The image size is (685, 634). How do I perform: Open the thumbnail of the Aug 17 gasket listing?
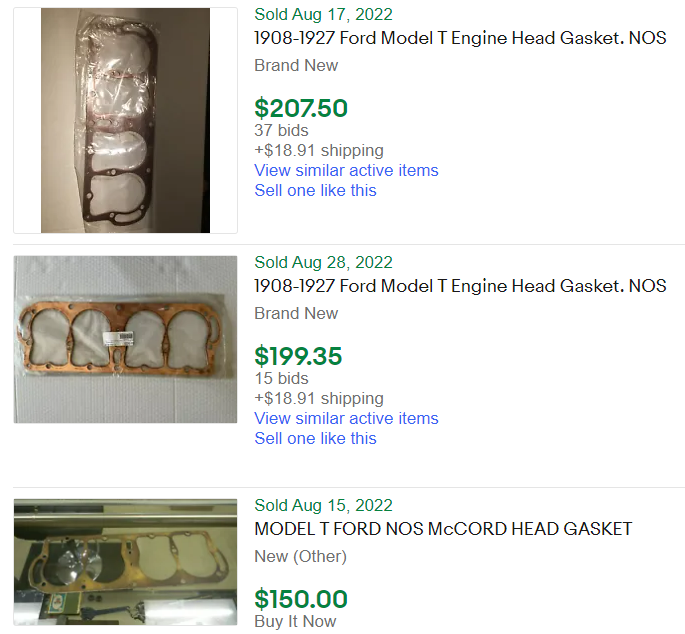(x=125, y=120)
